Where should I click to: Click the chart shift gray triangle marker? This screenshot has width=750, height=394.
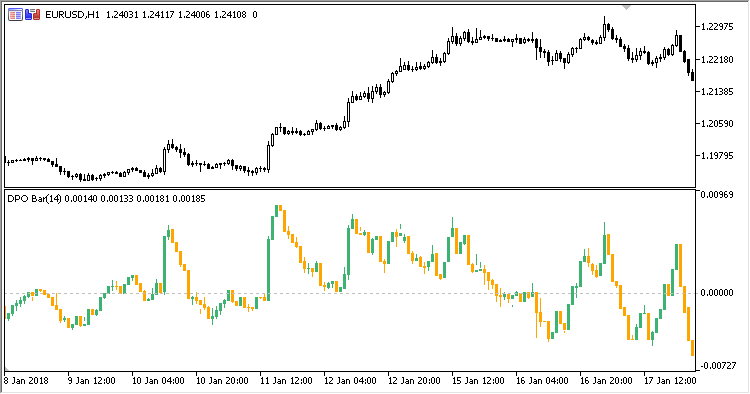[627, 7]
